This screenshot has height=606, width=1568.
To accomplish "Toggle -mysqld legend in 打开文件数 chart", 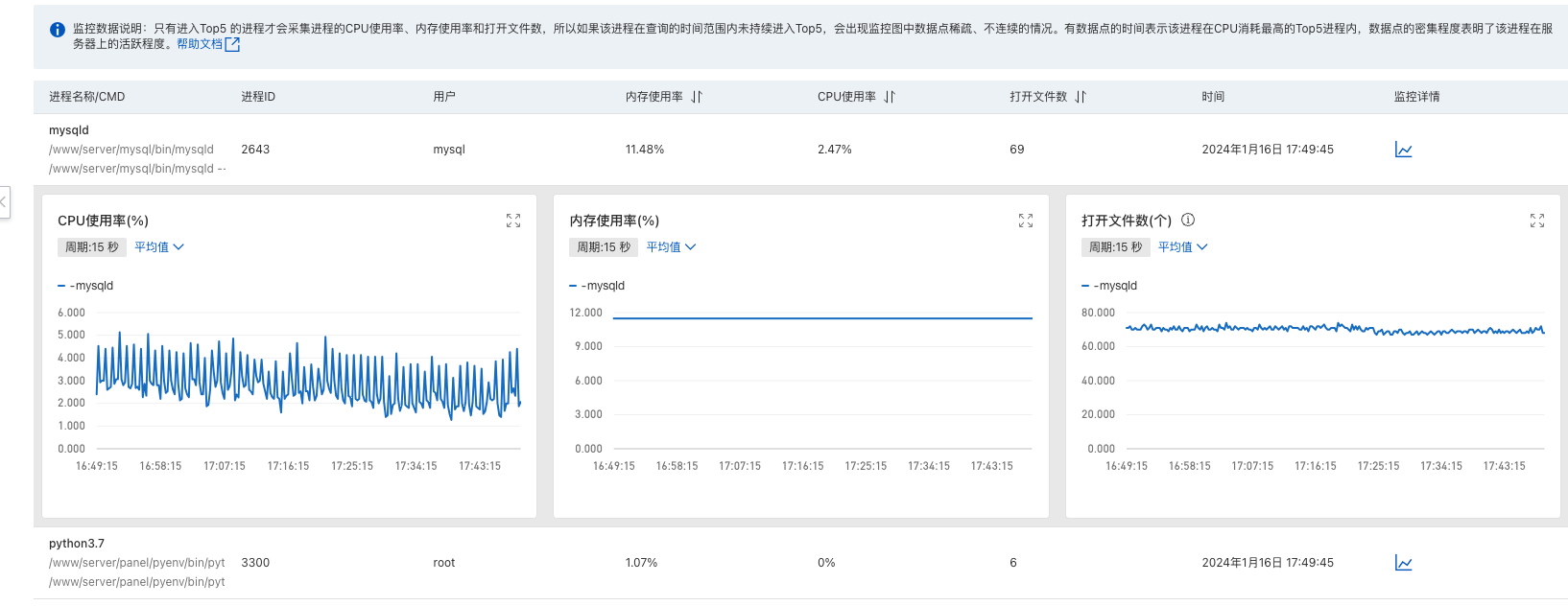I will (1109, 286).
